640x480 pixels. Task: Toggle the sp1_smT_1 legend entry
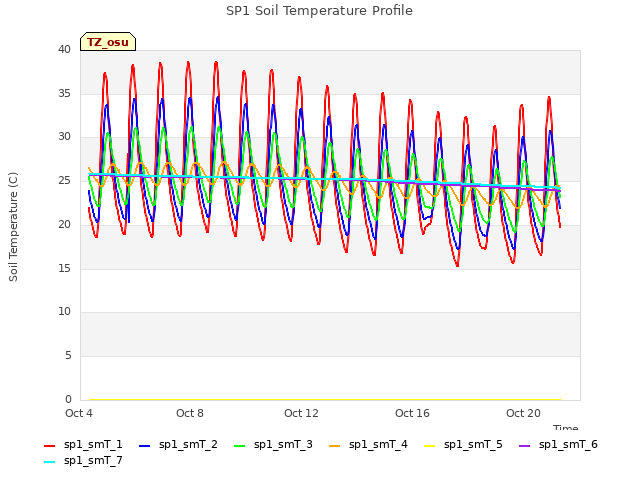[83, 444]
